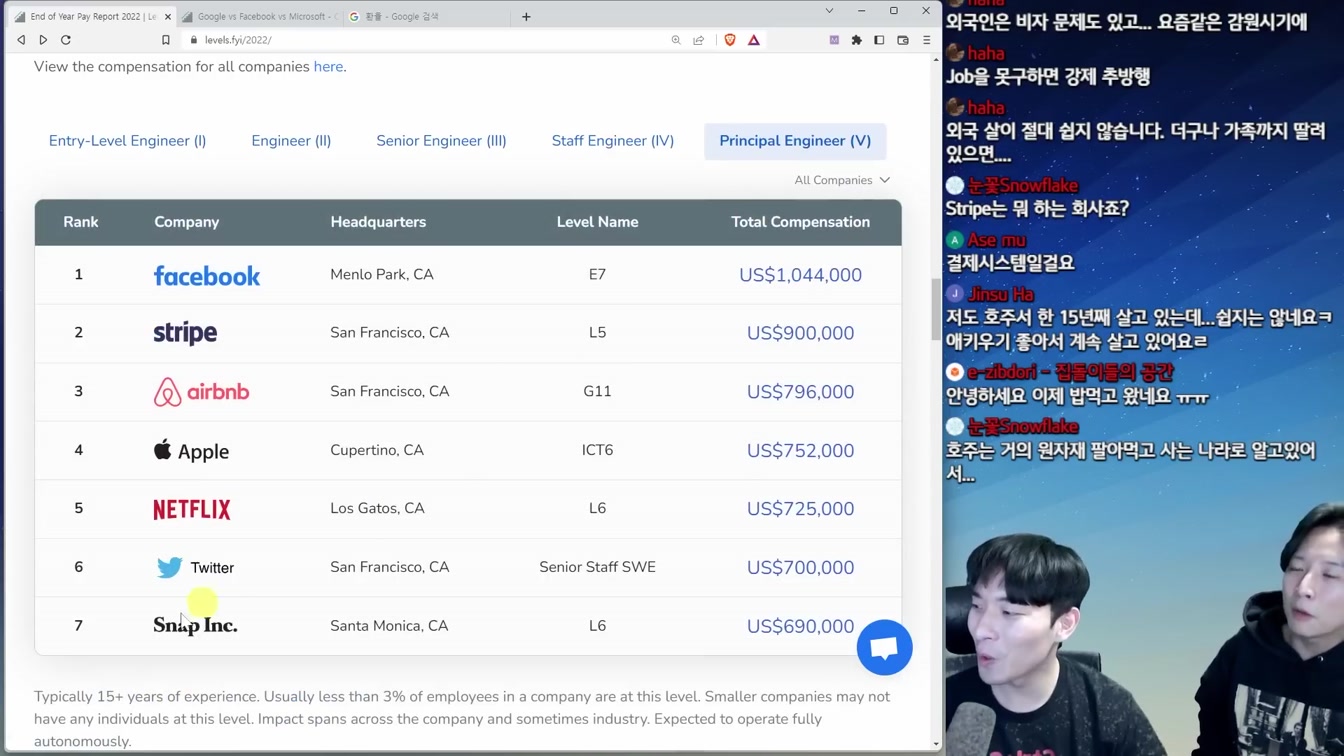1344x756 pixels.
Task: Open Brave Shields lion icon
Action: tap(730, 40)
